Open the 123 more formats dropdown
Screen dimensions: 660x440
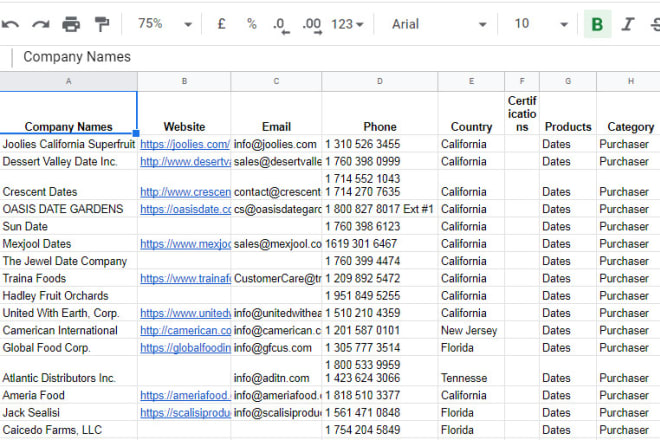tap(347, 24)
